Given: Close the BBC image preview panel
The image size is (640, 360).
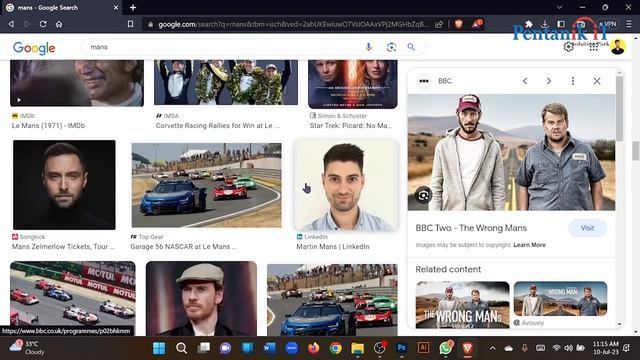Looking at the screenshot, I should tap(597, 81).
